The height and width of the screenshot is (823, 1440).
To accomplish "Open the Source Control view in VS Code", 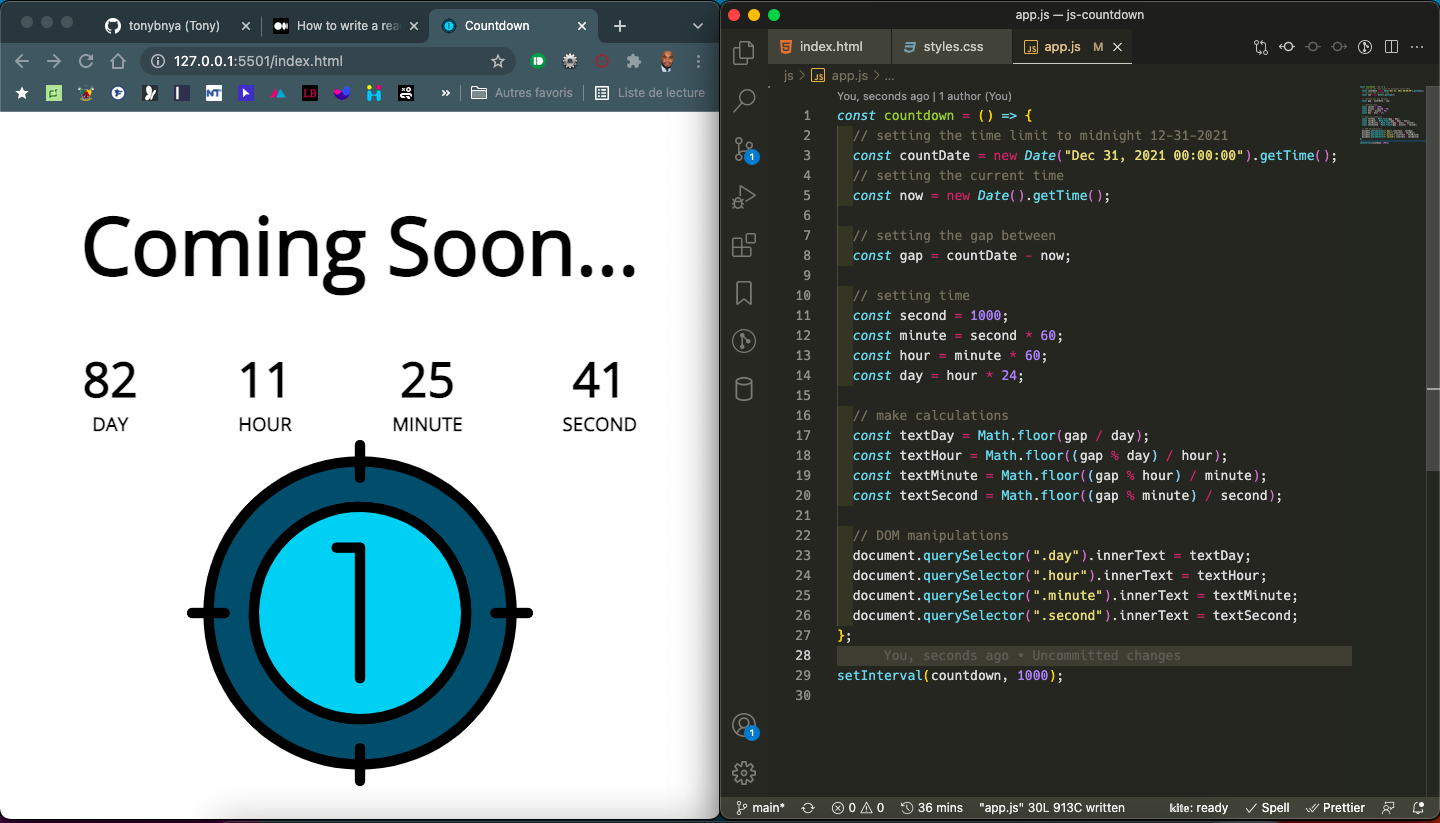I will point(744,148).
